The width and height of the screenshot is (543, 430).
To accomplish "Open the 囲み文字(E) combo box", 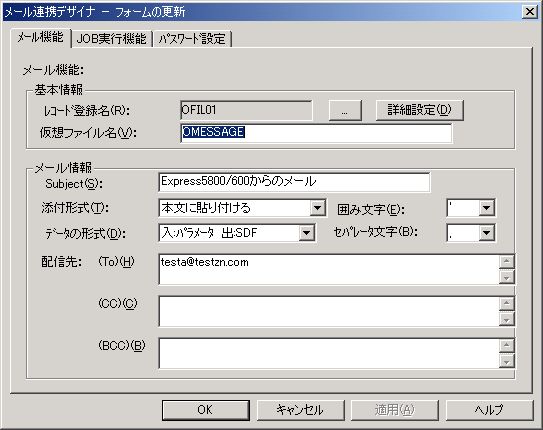I will (x=487, y=208).
